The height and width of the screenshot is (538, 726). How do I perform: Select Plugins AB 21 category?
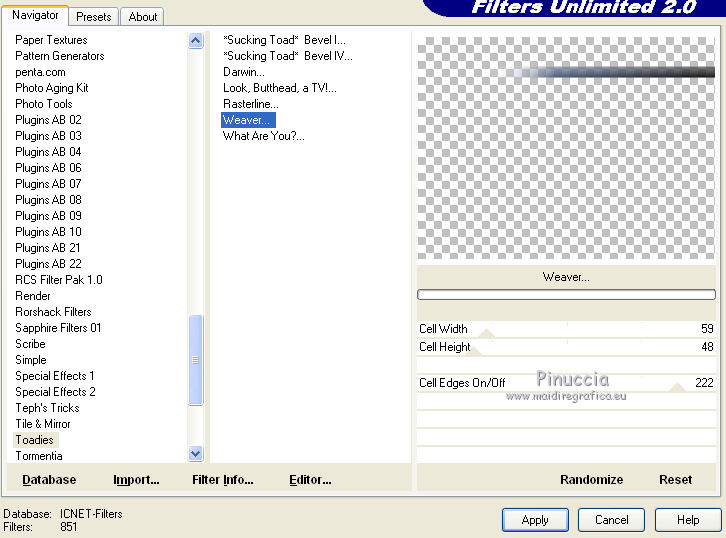(48, 248)
